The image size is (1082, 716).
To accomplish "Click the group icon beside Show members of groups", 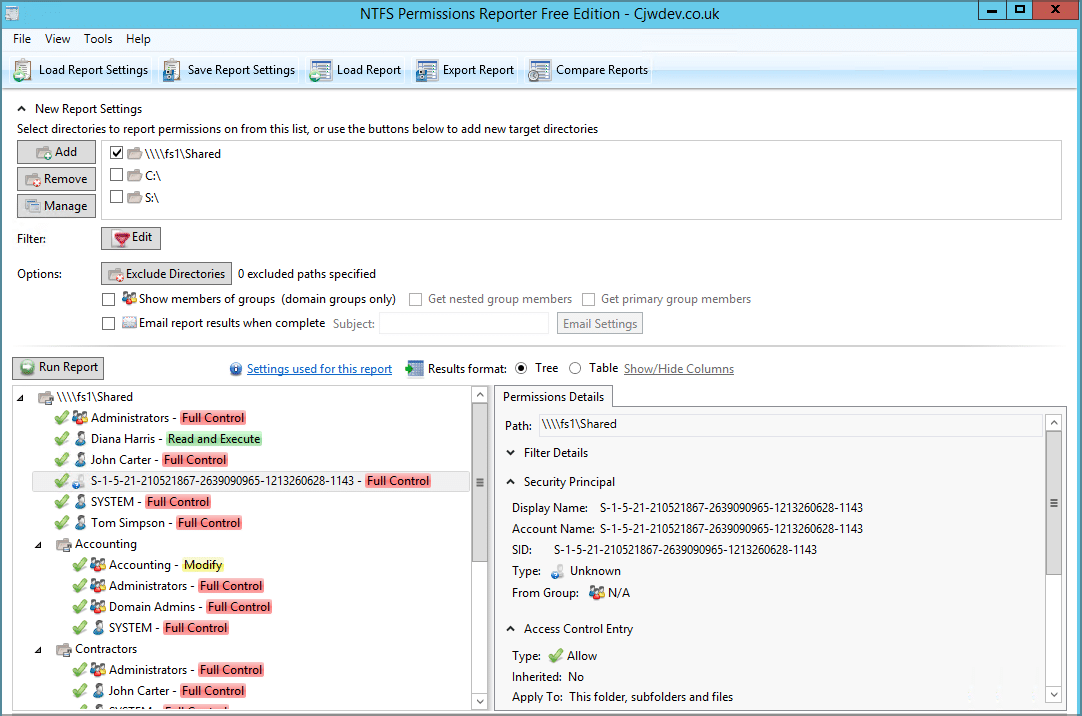I will coord(129,298).
